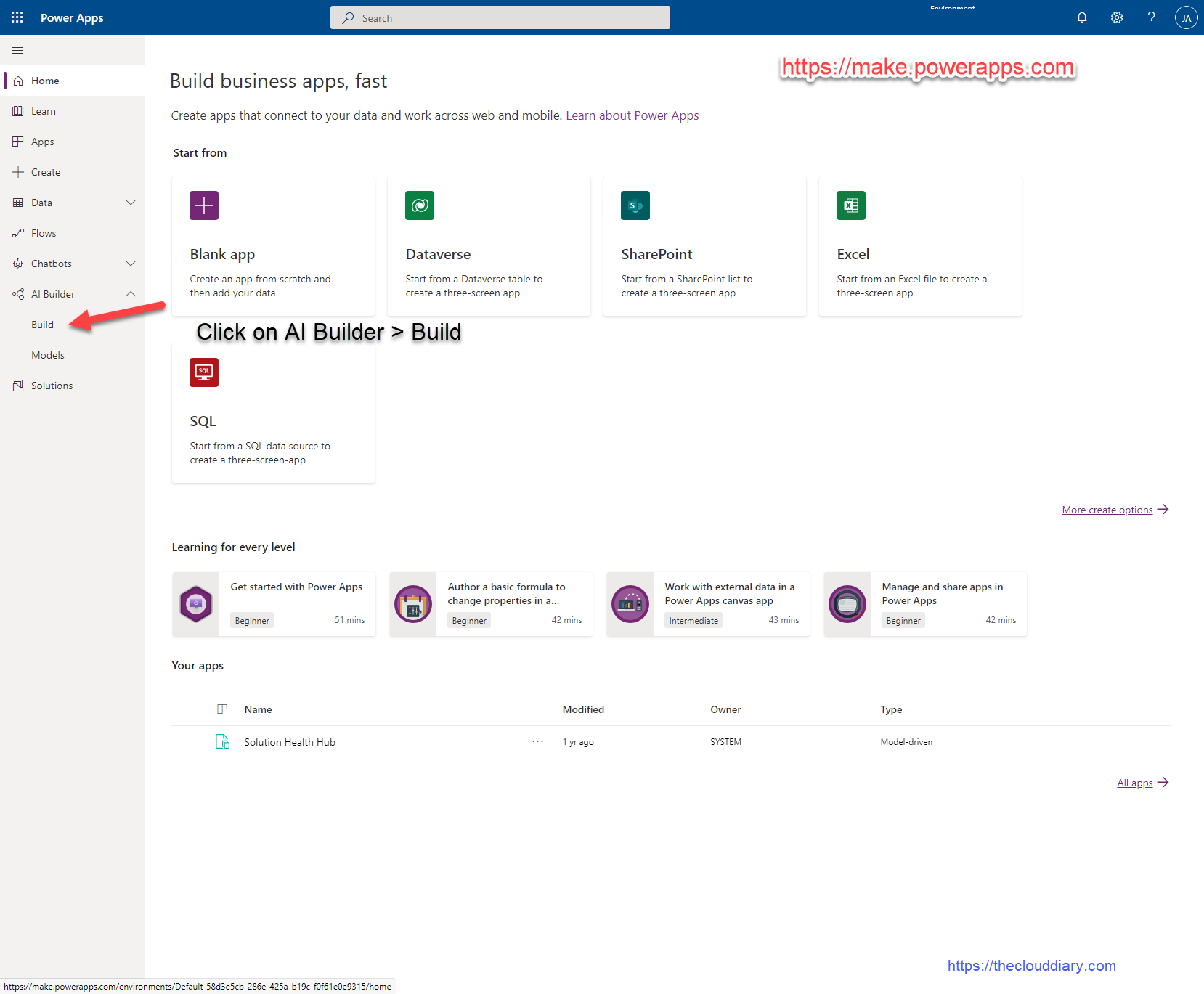Open Solutions in the sidebar
Screen dimensions: 1204x994
[73, 386]
